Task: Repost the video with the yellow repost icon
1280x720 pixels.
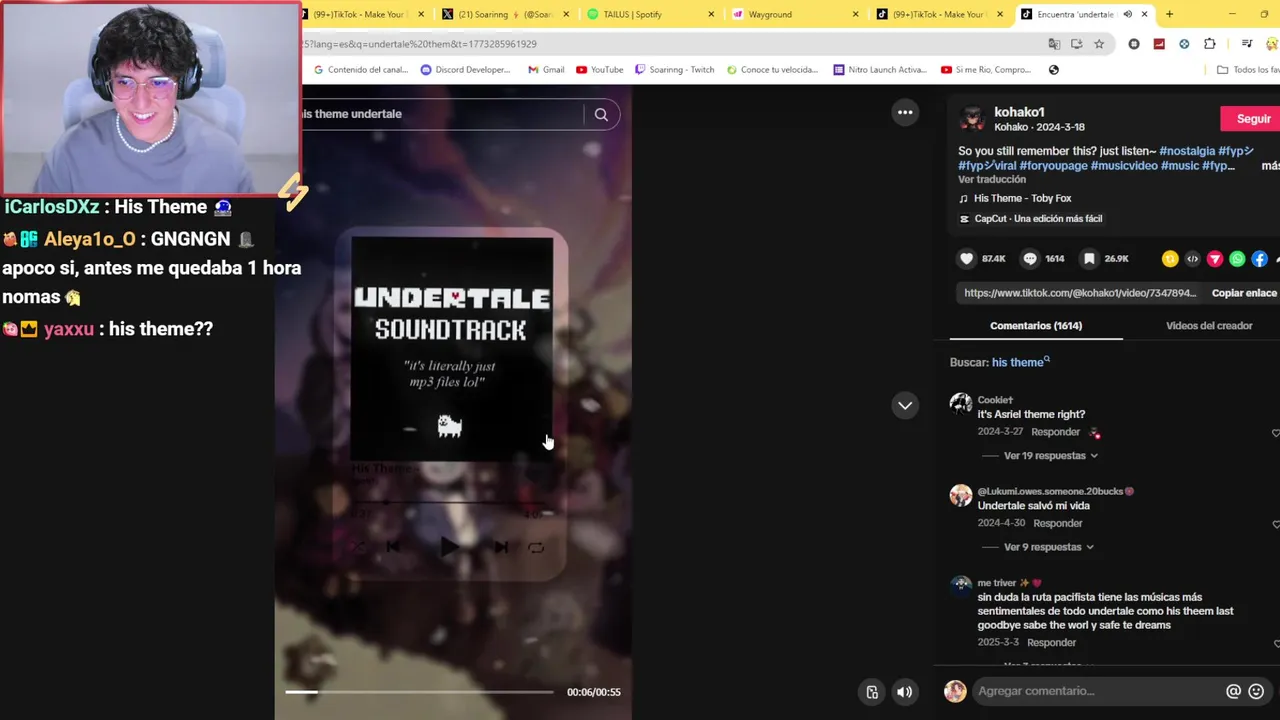Action: point(1170,259)
